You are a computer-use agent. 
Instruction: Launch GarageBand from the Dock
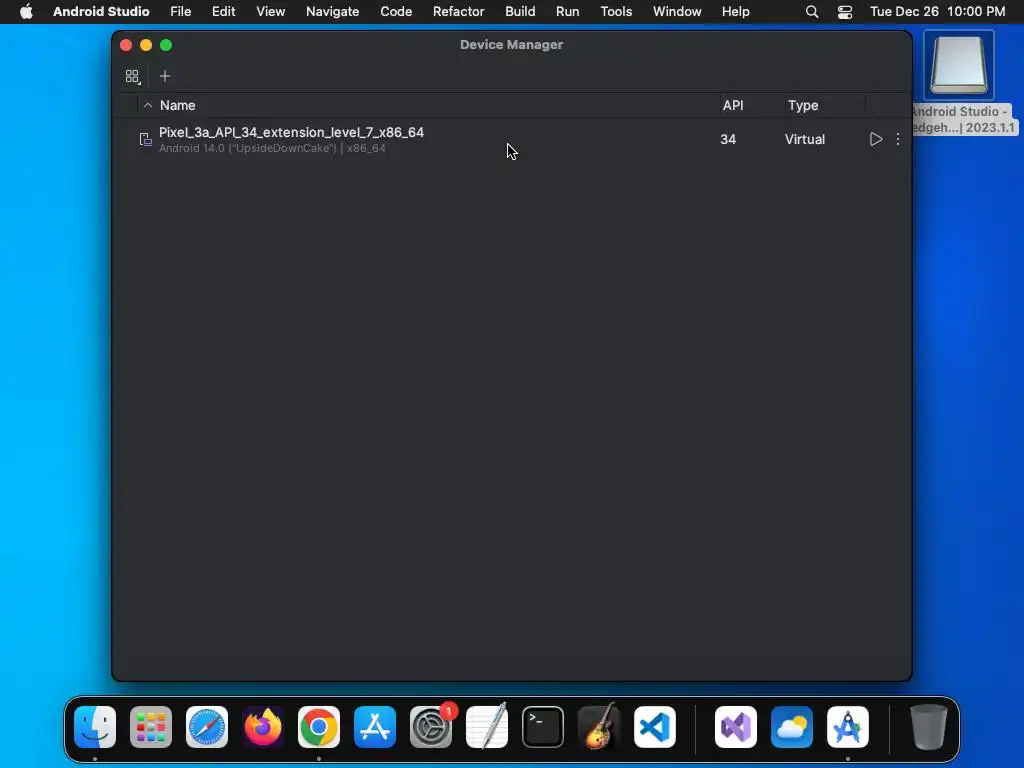coord(599,727)
